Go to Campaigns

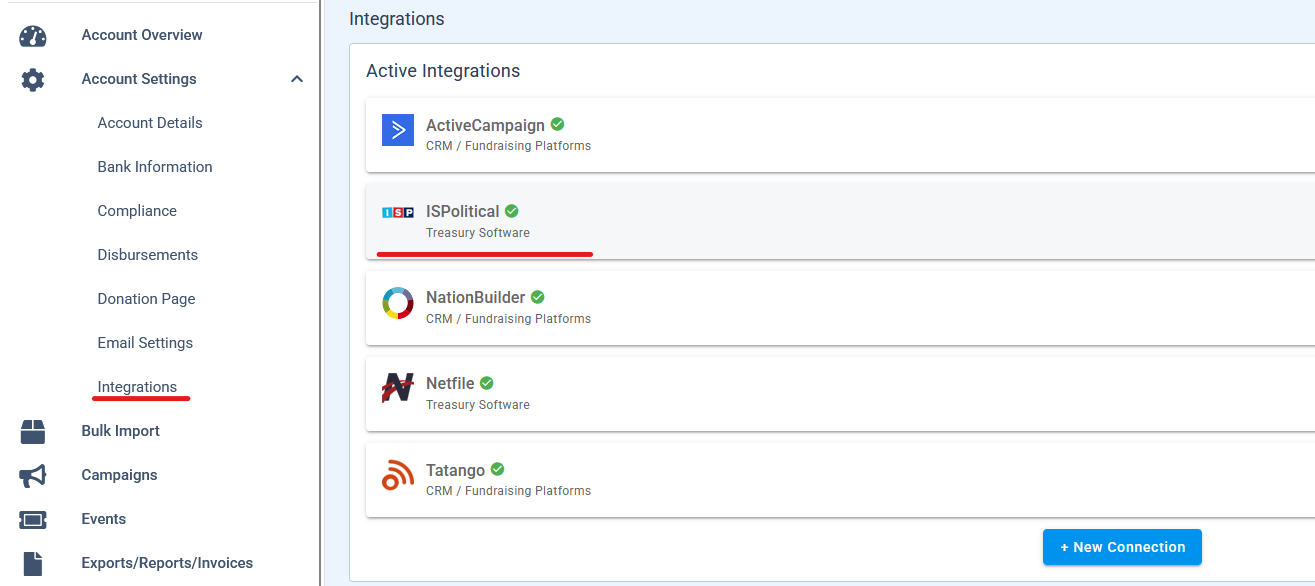click(119, 475)
